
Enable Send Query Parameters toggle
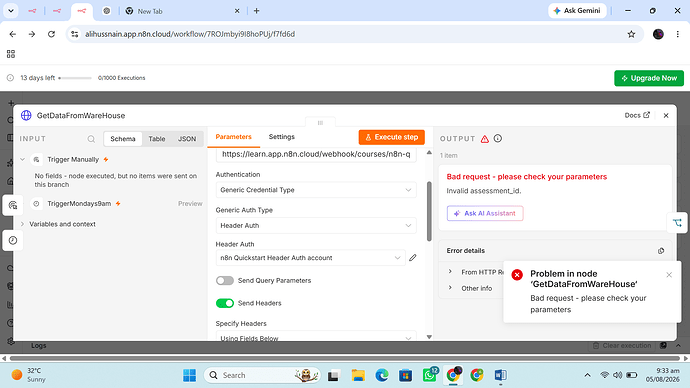coord(225,281)
